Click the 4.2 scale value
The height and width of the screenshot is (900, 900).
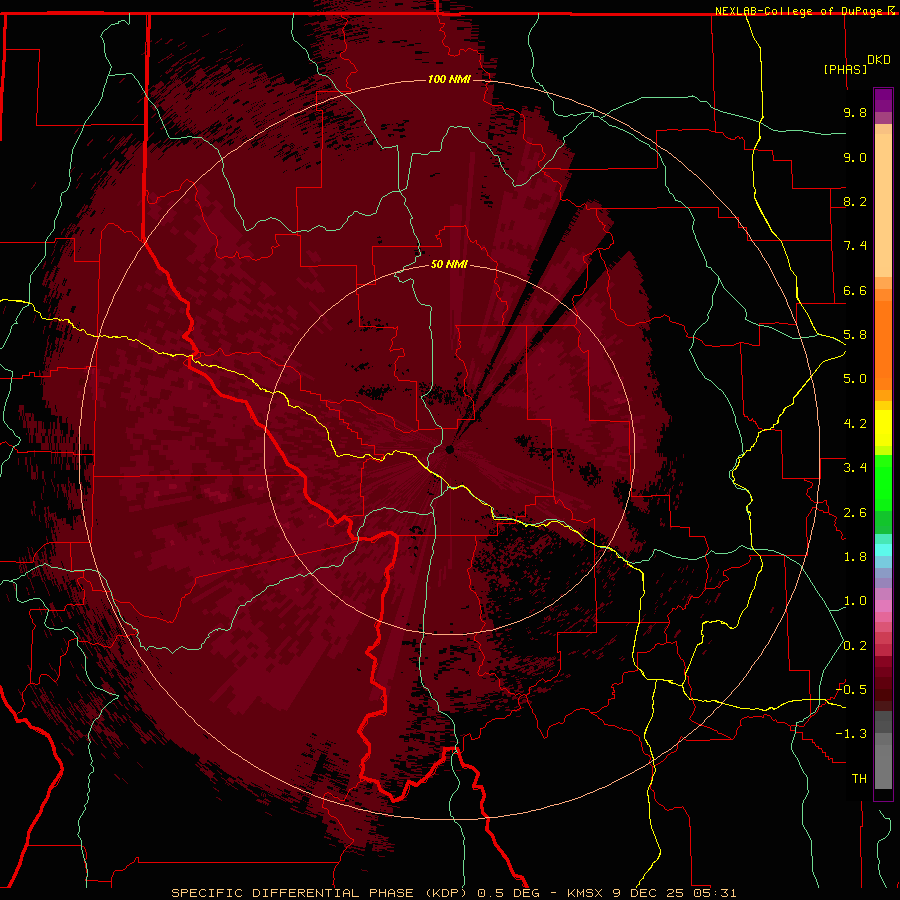(x=855, y=424)
